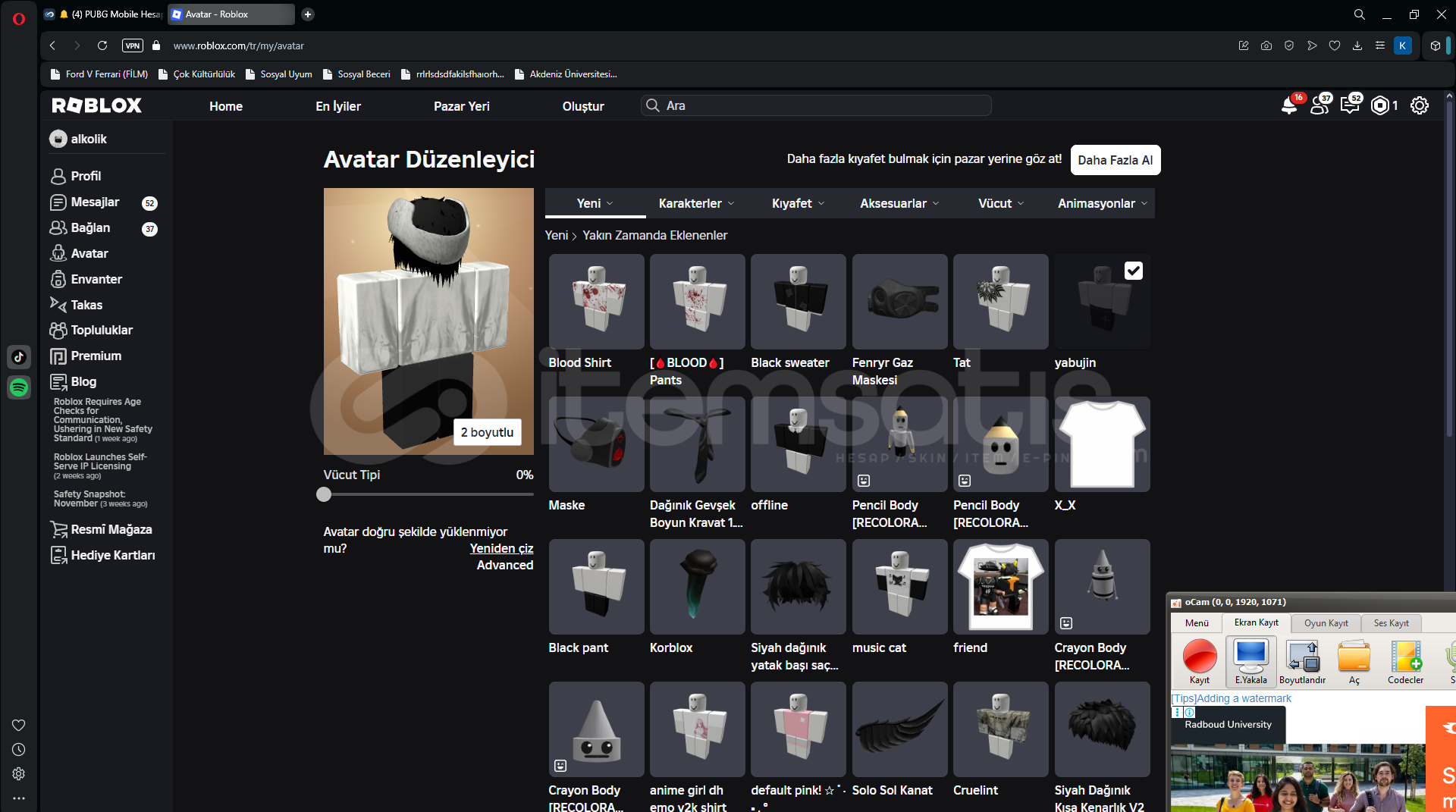Open the Animasyonlar dropdown
This screenshot has height=812, width=1456.
1102,203
